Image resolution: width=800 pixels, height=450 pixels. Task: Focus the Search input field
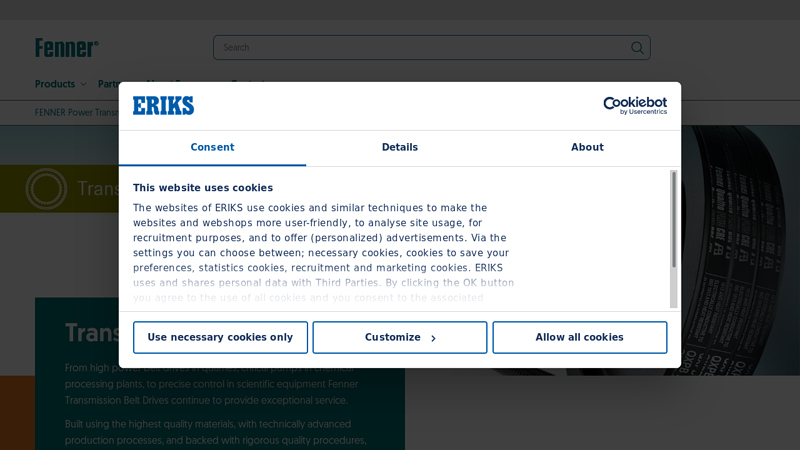420,48
